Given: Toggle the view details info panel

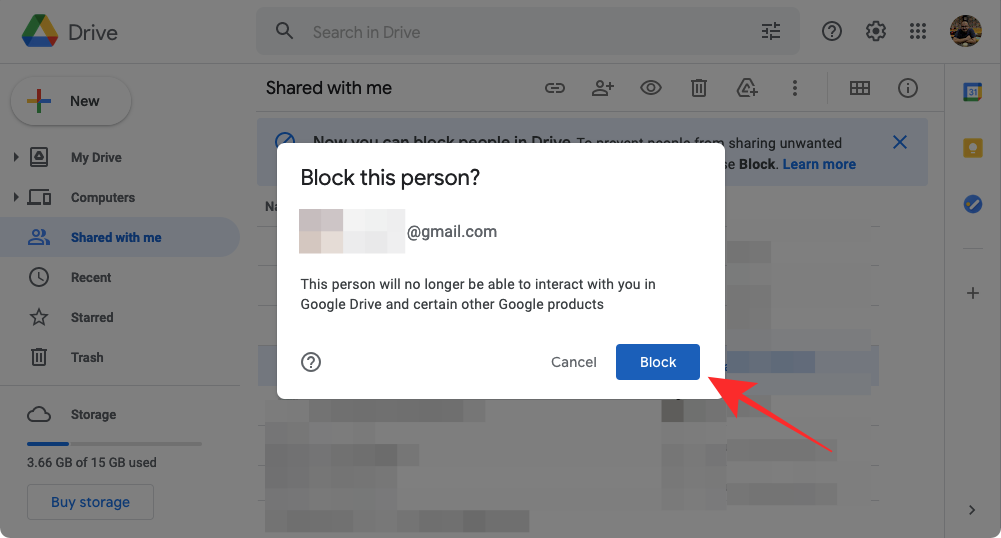Looking at the screenshot, I should click(x=908, y=88).
